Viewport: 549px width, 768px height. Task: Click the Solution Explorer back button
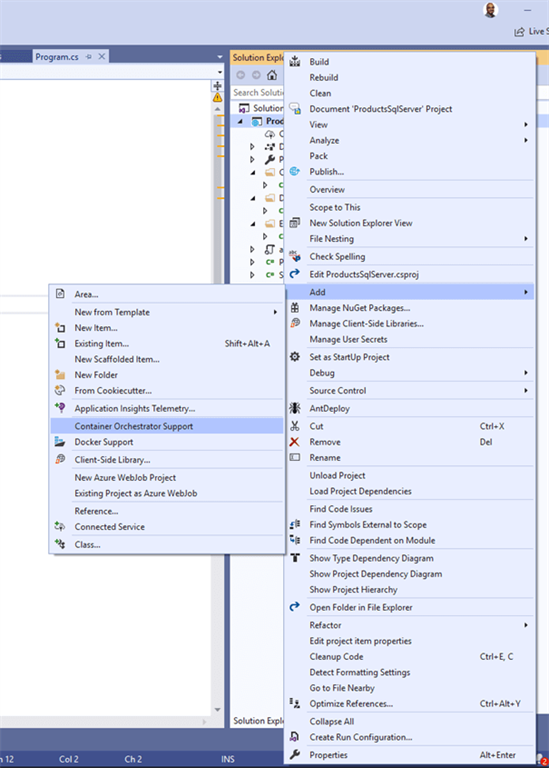(240, 75)
